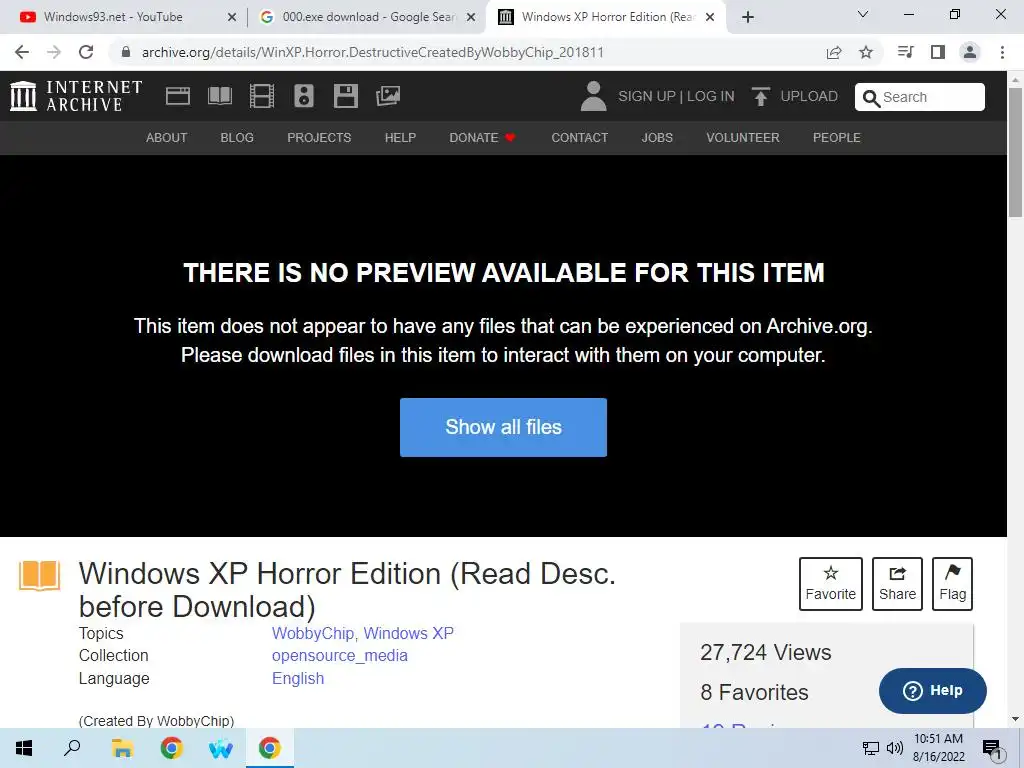Open the Internet Archive home logo

pyautogui.click(x=76, y=96)
